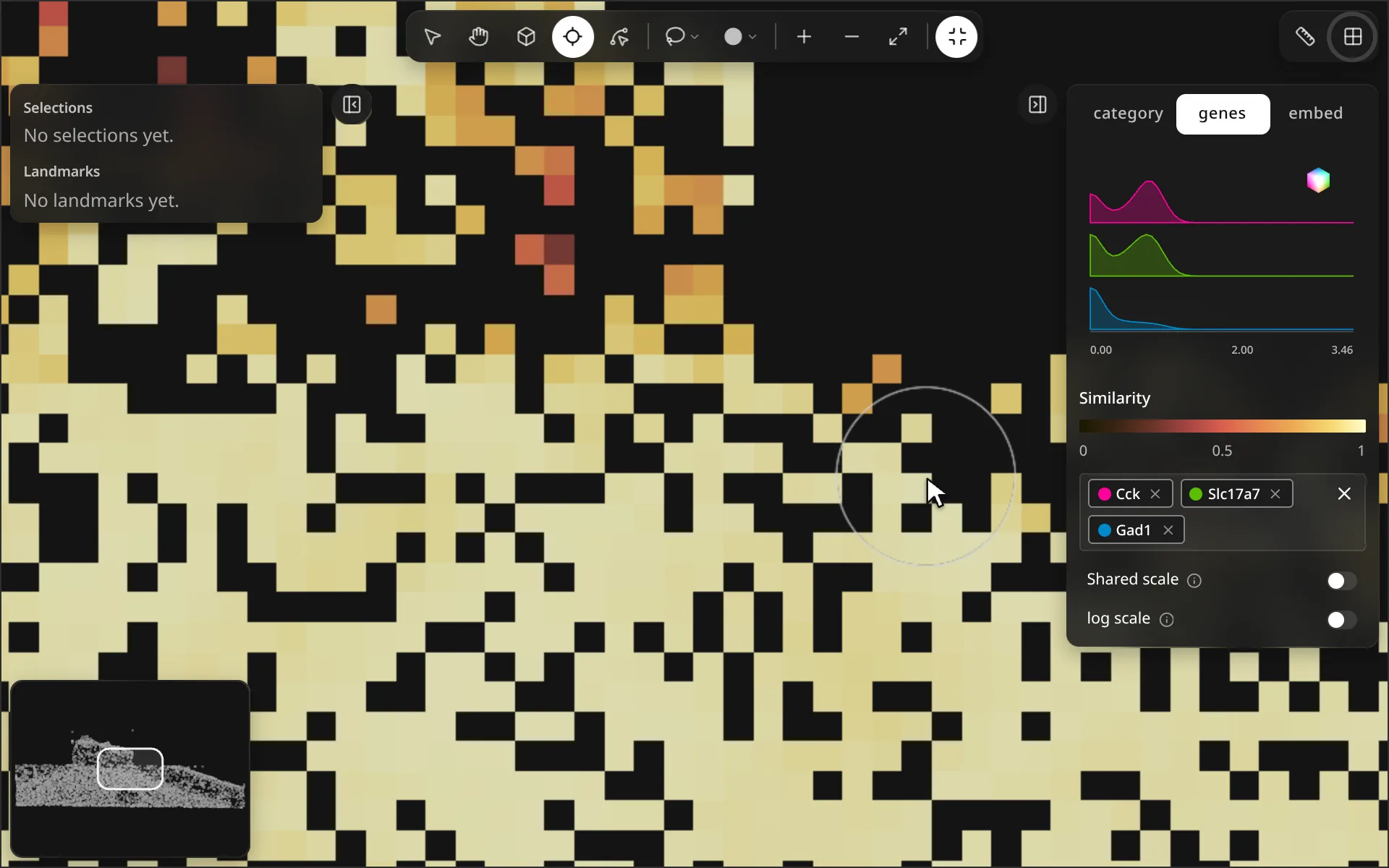1389x868 pixels.
Task: Zoom out with the minus button
Action: pos(851,37)
